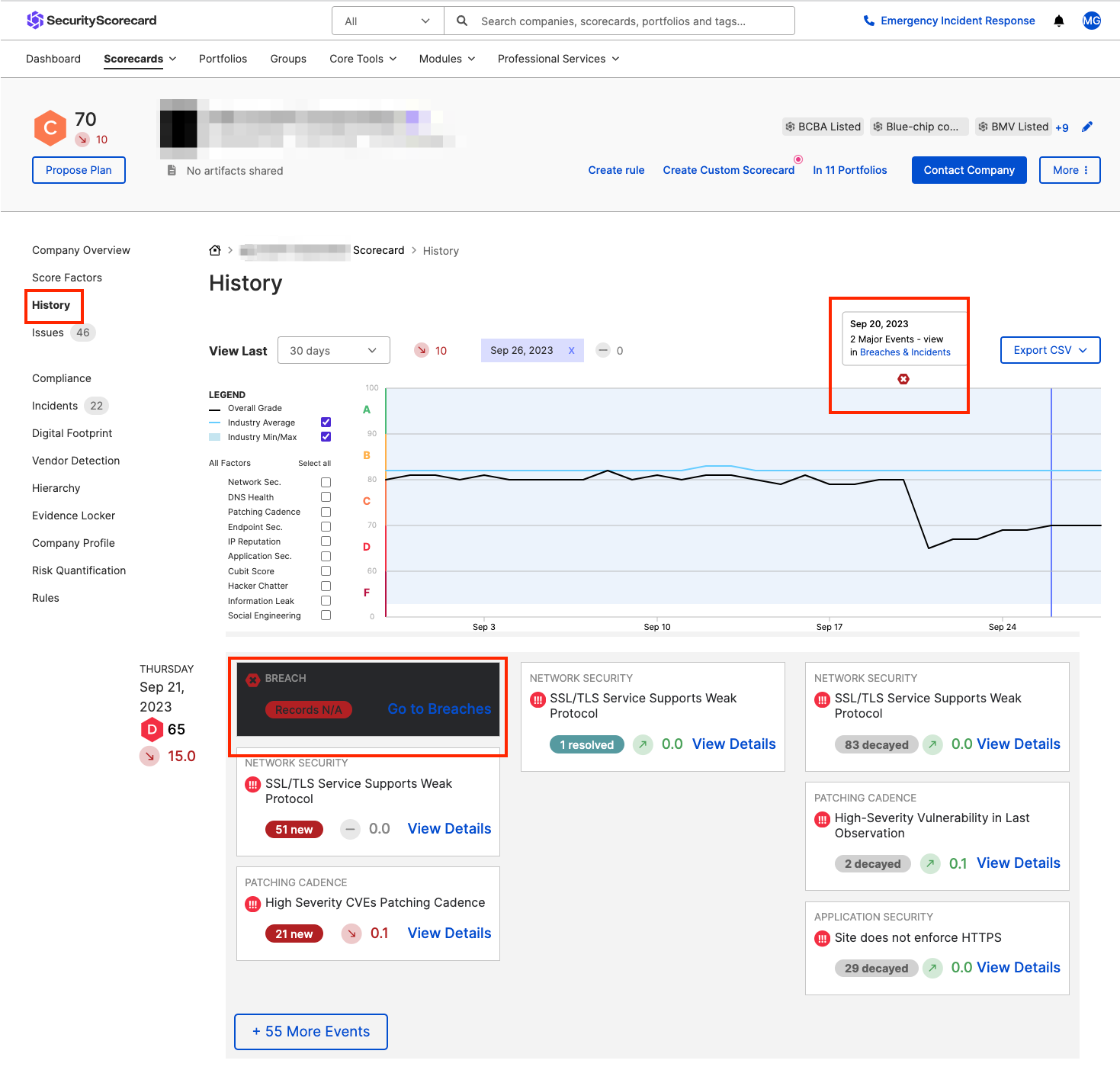Click the 83 decayed card severity icon
Image resolution: width=1120 pixels, height=1070 pixels.
tap(823, 699)
